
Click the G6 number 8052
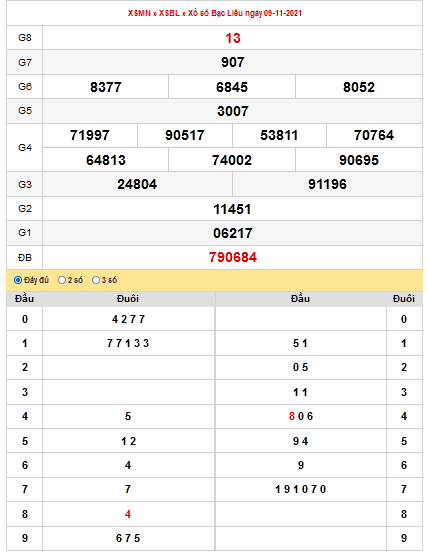pos(359,87)
